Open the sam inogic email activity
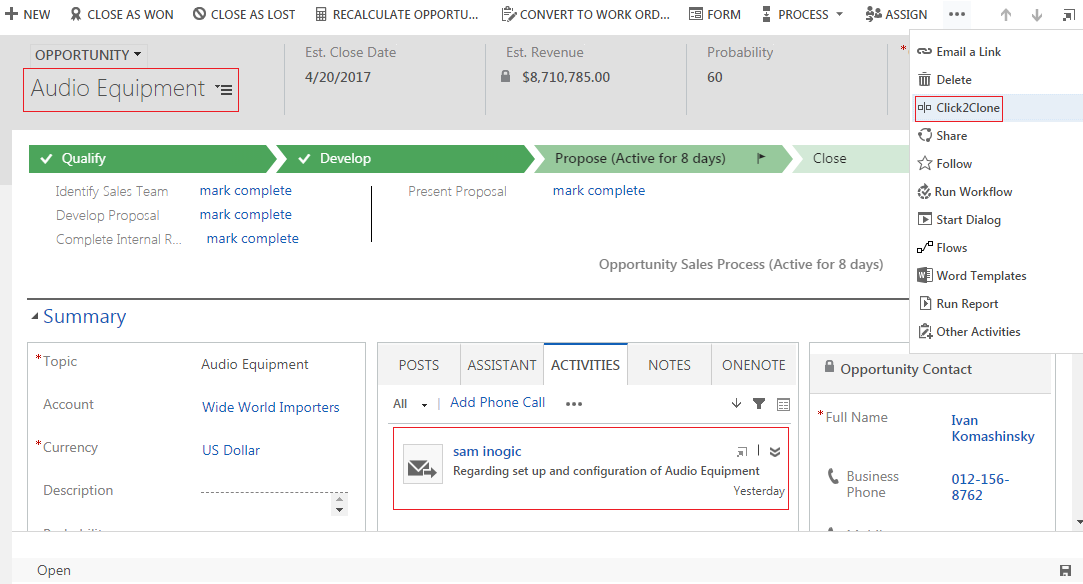Screen dimensions: 1083x584 [x=487, y=451]
